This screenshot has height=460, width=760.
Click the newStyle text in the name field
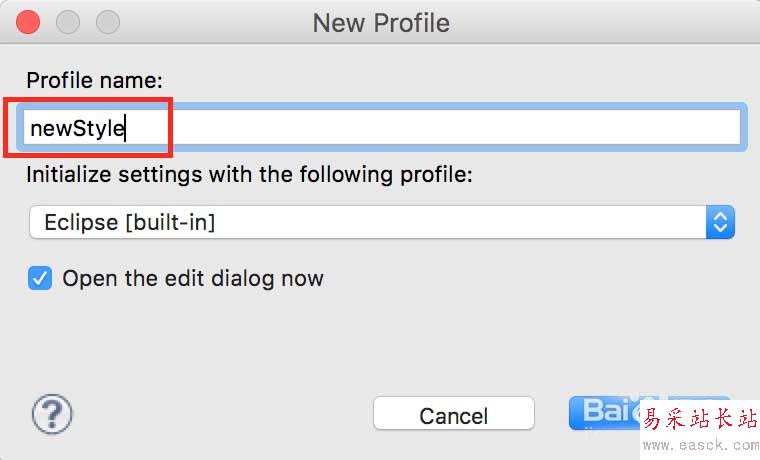tap(77, 128)
